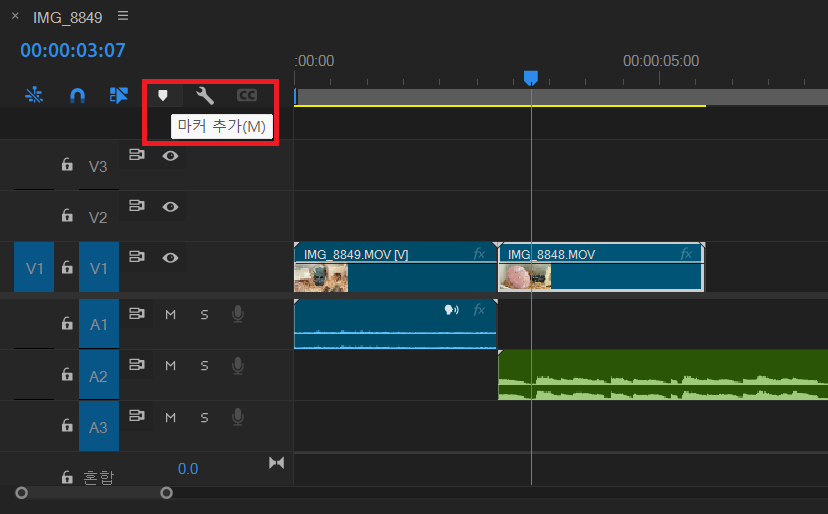Close the IMG_8849 sequence tab

point(15,16)
